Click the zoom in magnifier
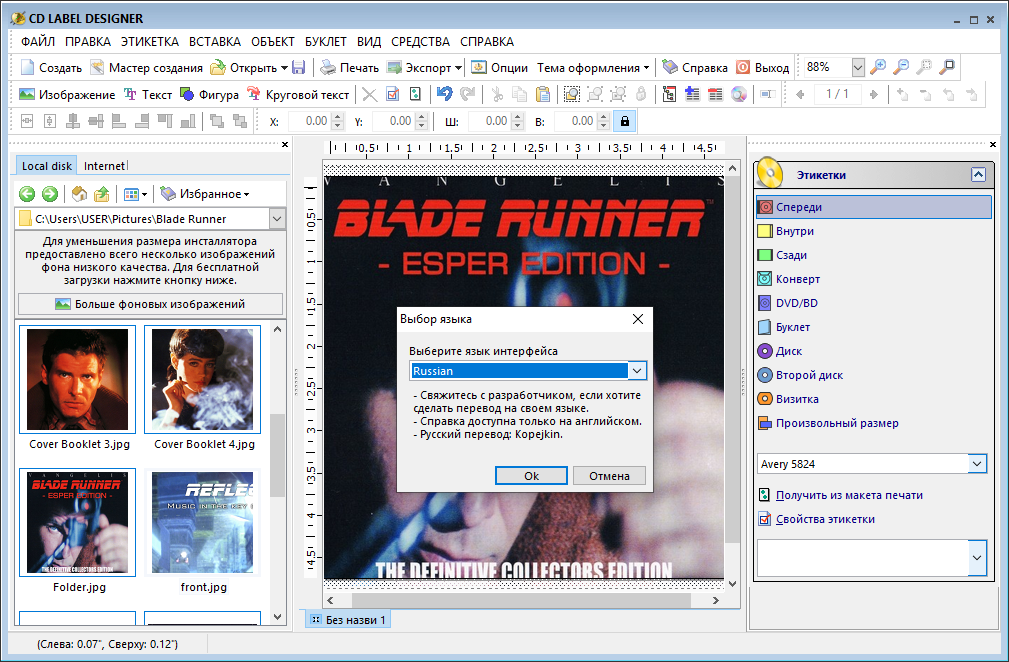The width and height of the screenshot is (1009, 662). coord(878,68)
